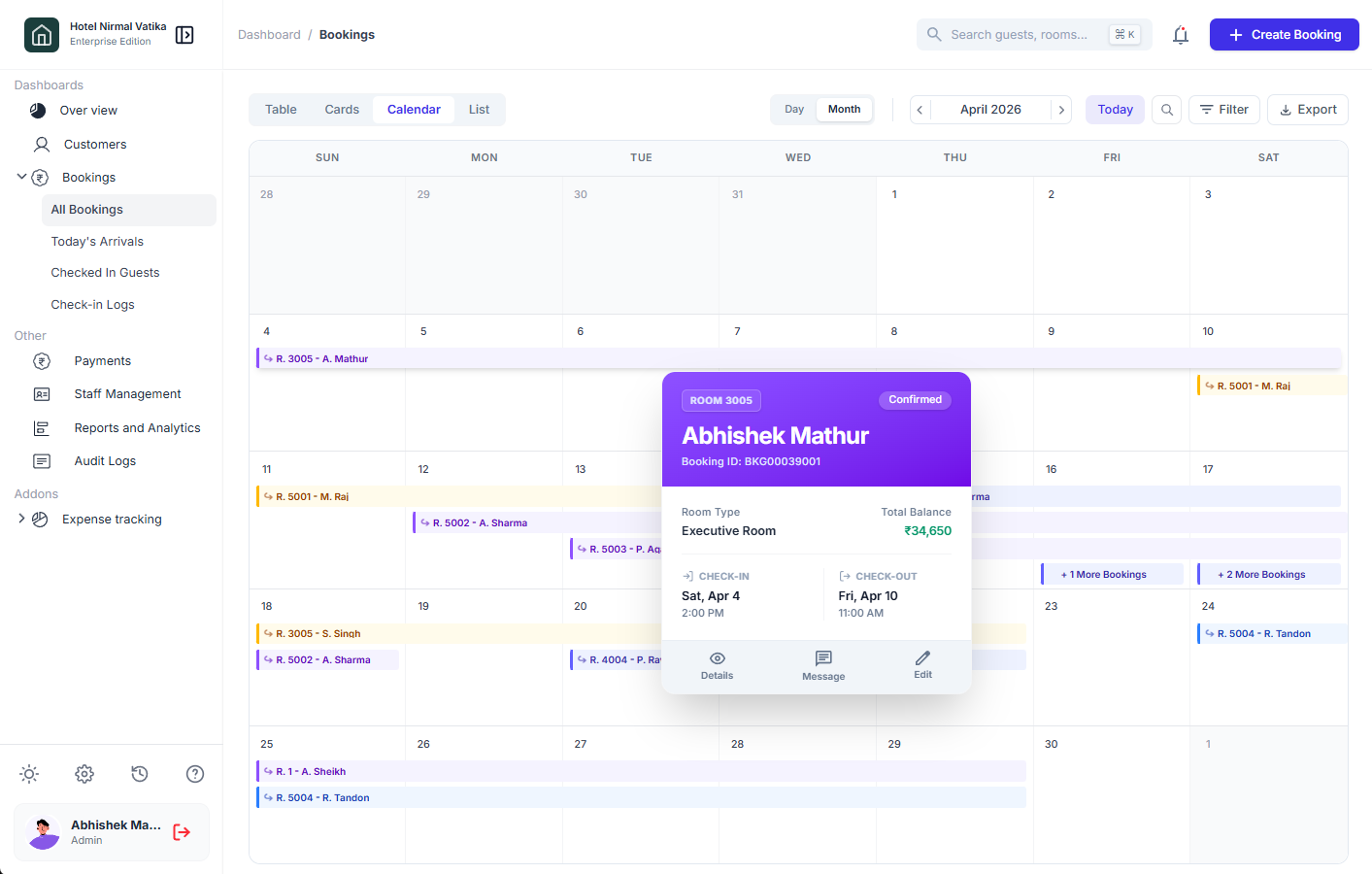Switch to the Table tab

281,110
